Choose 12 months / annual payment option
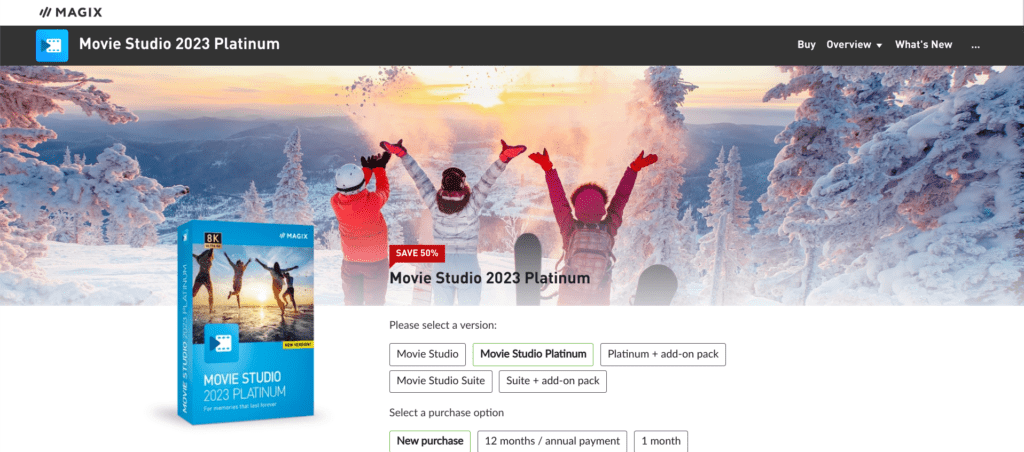This screenshot has width=1024, height=452. click(x=552, y=441)
